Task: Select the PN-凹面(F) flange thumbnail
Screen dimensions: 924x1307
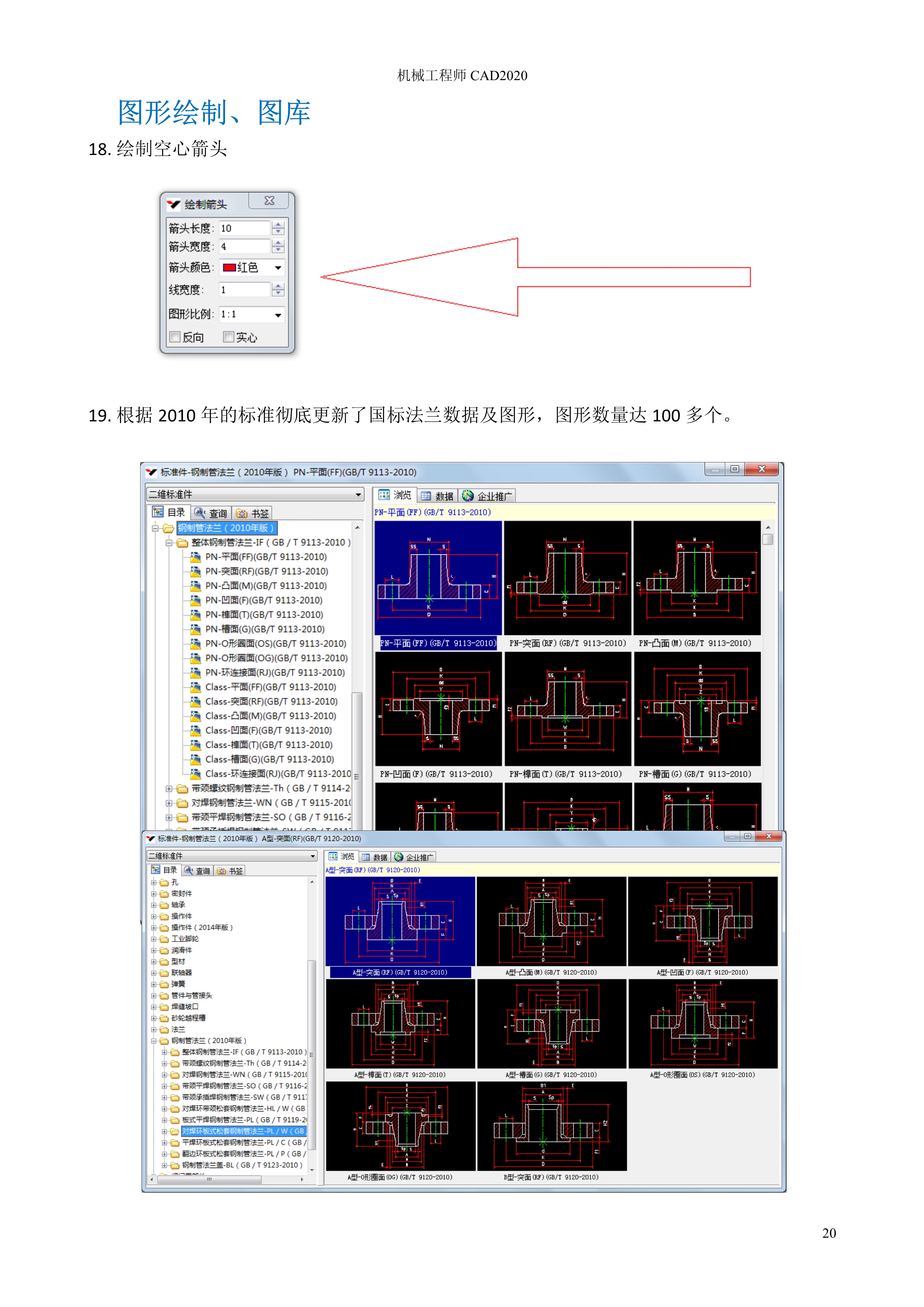Action: point(439,709)
